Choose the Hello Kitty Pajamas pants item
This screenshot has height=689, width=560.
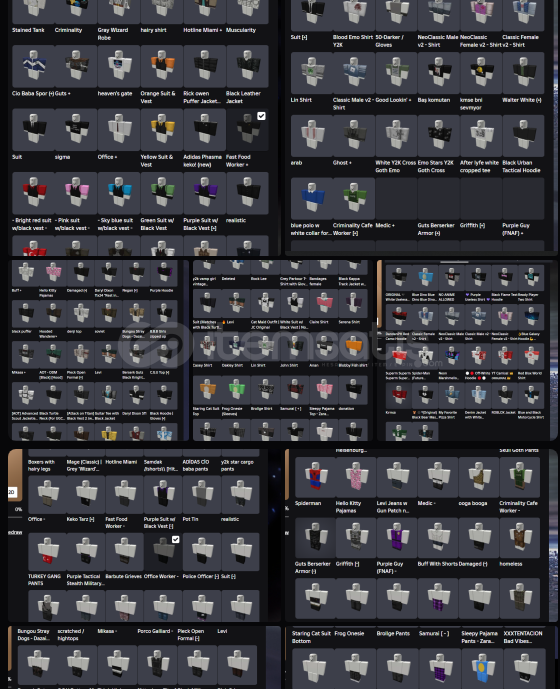tap(356, 478)
